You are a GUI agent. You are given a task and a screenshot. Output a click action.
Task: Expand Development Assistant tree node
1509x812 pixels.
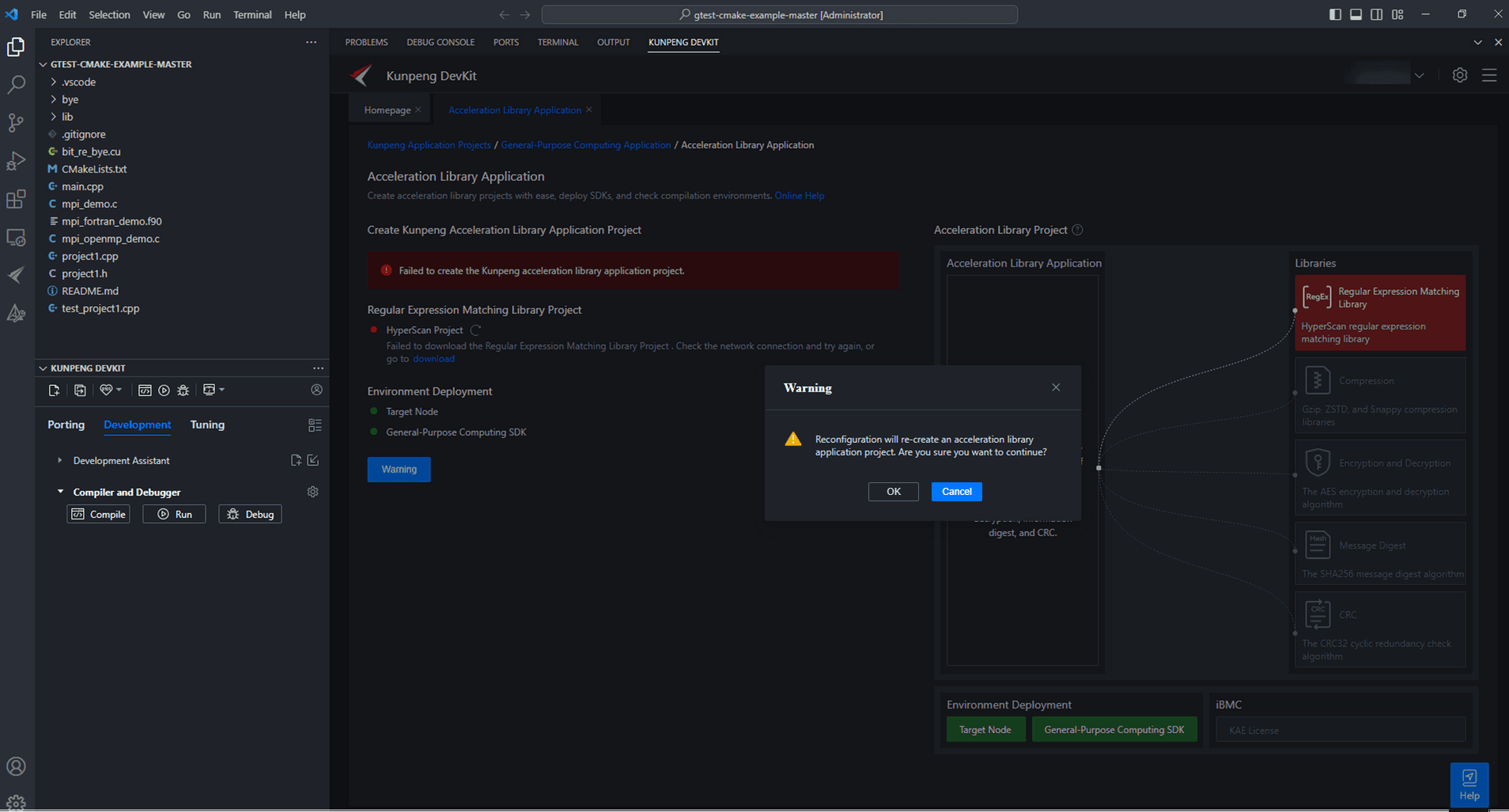[59, 460]
